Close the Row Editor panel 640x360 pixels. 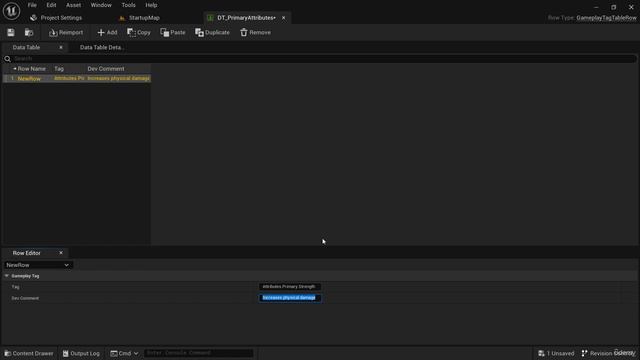pos(61,253)
